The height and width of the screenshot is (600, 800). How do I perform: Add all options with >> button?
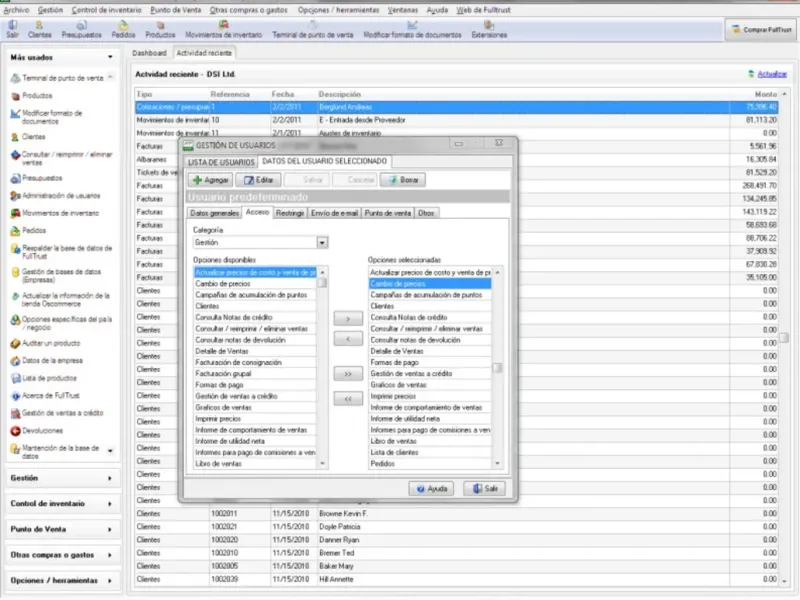click(348, 374)
